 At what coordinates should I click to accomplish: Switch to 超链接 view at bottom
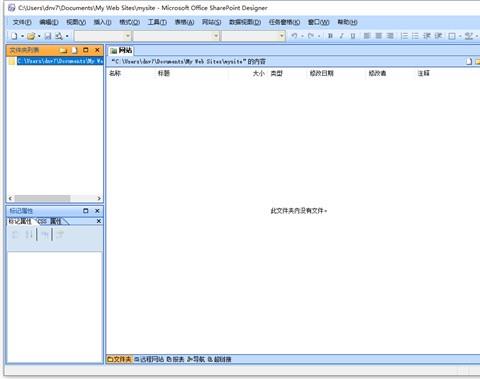click(219, 359)
